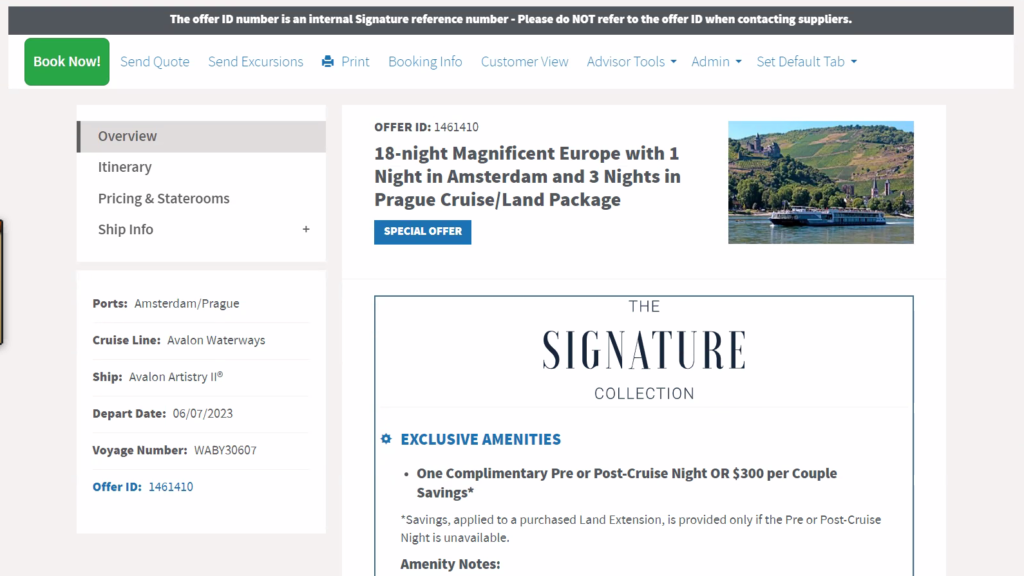
Task: Expand Ship Info with the plus icon
Action: [306, 229]
